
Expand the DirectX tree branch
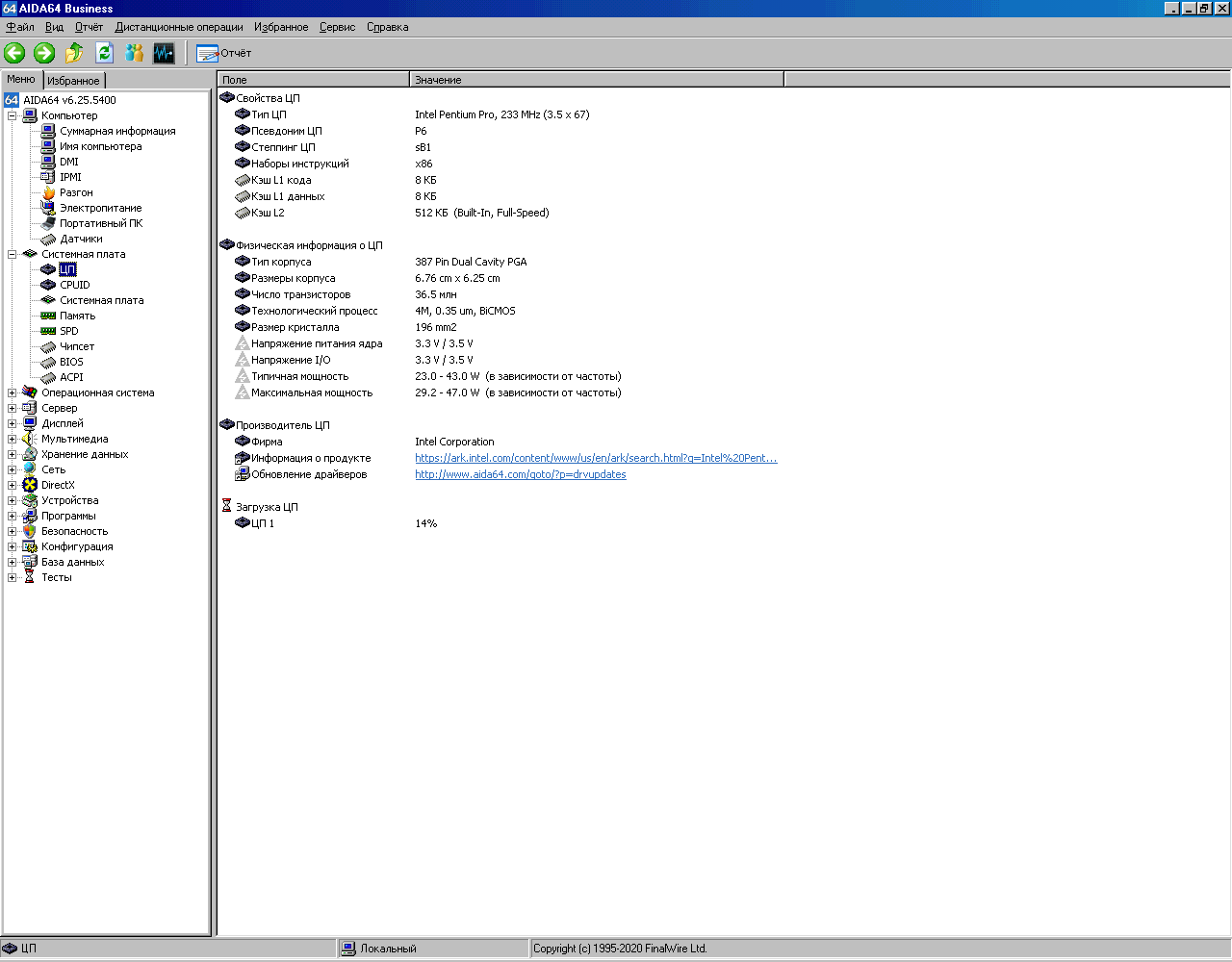click(13, 485)
